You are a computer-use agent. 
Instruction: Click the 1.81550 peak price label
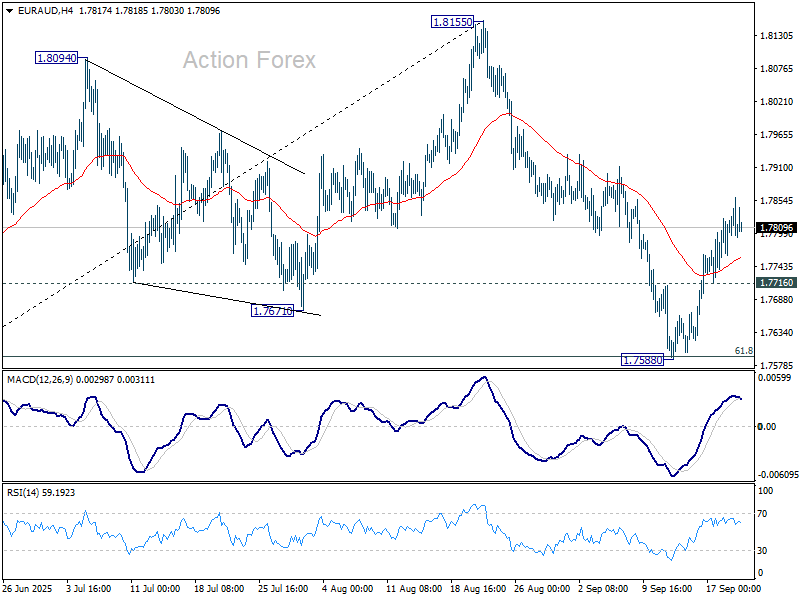pyautogui.click(x=452, y=21)
